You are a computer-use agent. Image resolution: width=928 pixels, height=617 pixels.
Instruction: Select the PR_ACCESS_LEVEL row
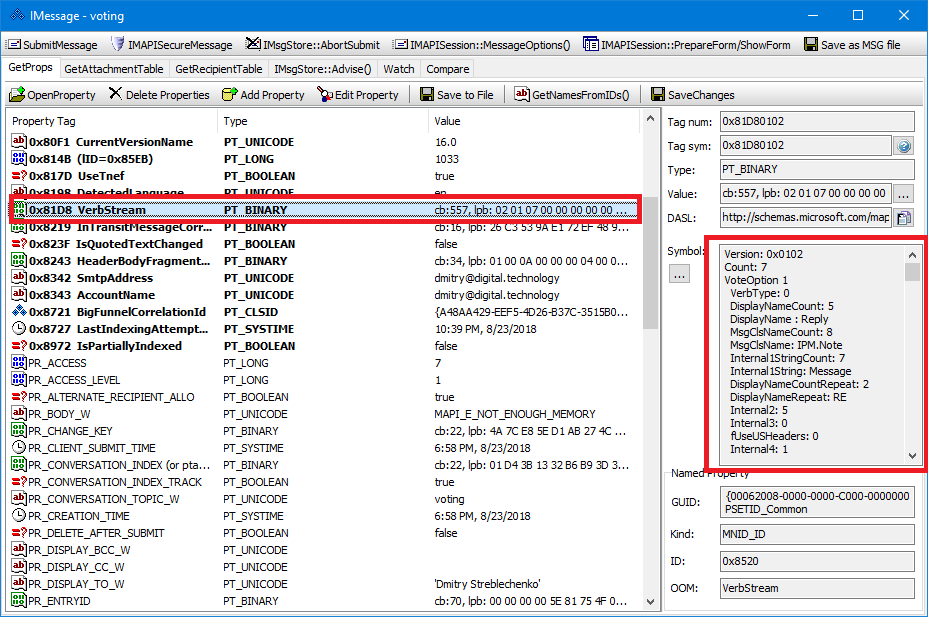point(324,380)
